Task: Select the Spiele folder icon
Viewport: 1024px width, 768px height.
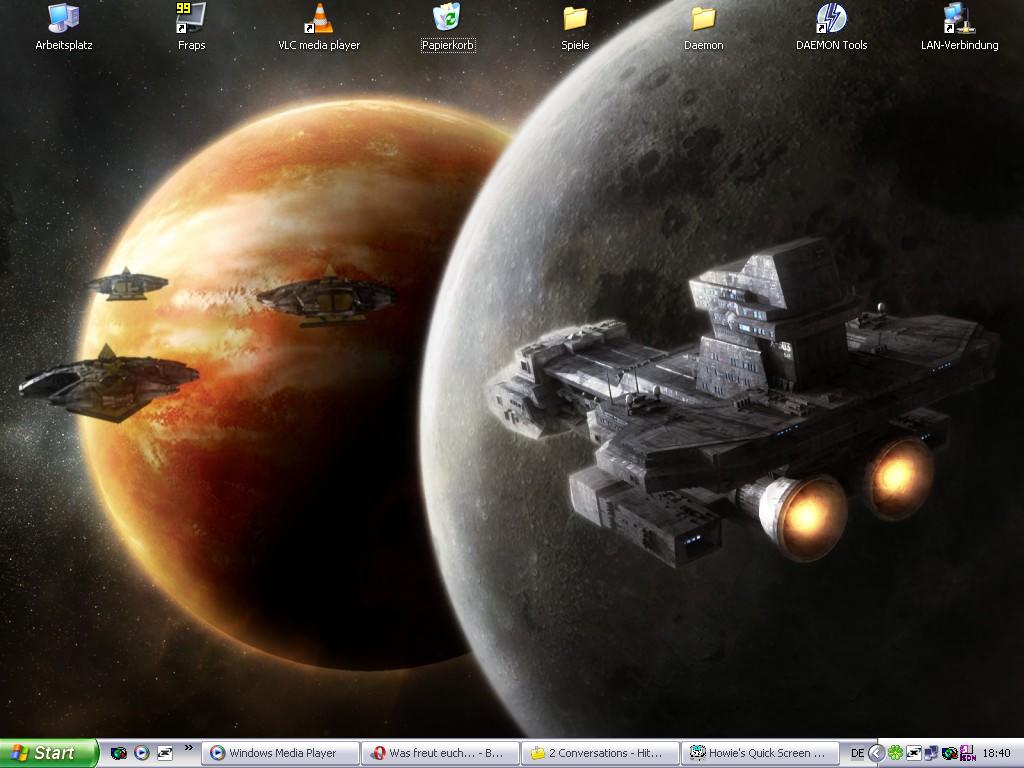Action: click(575, 27)
